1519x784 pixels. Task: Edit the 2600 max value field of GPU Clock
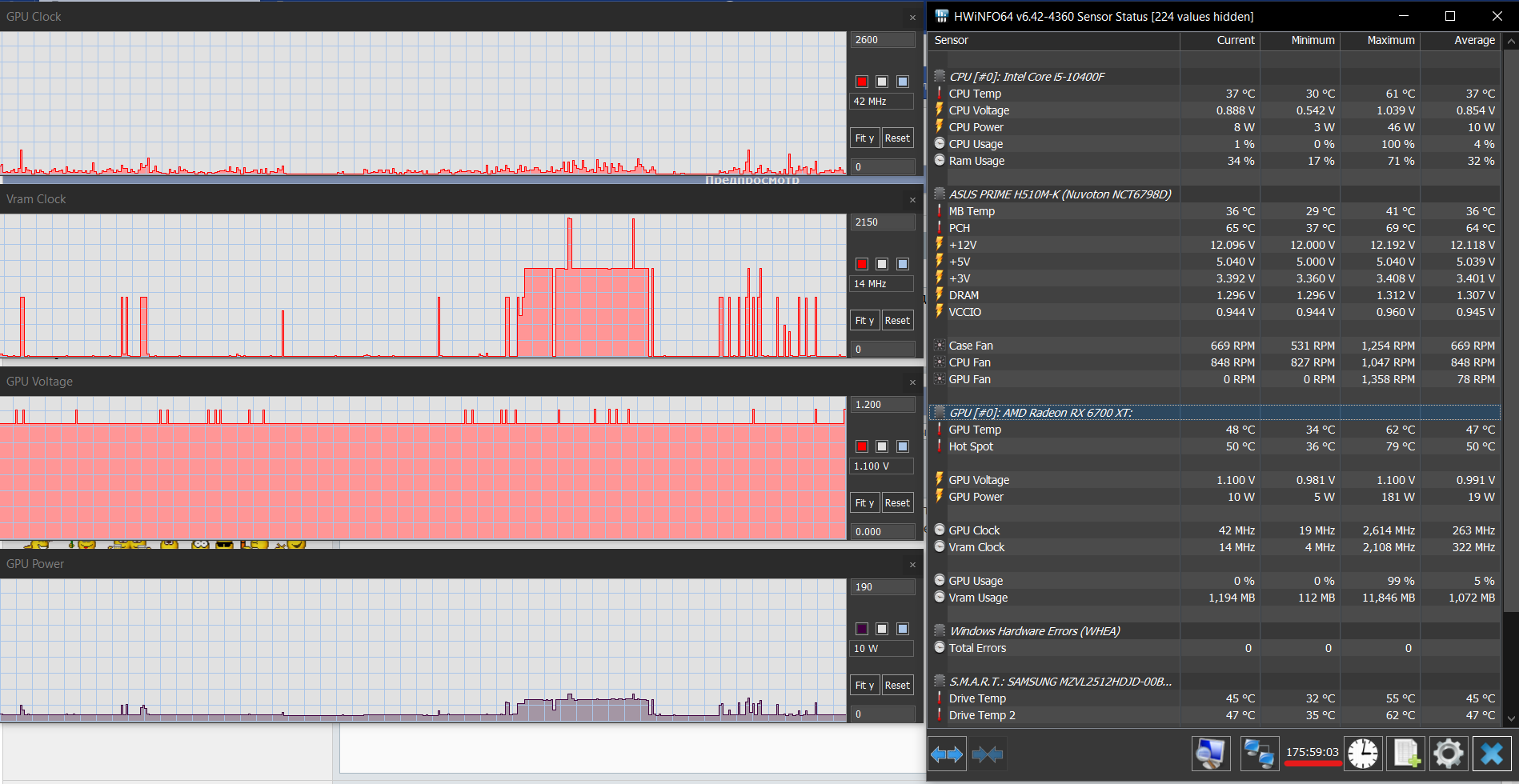[x=883, y=40]
